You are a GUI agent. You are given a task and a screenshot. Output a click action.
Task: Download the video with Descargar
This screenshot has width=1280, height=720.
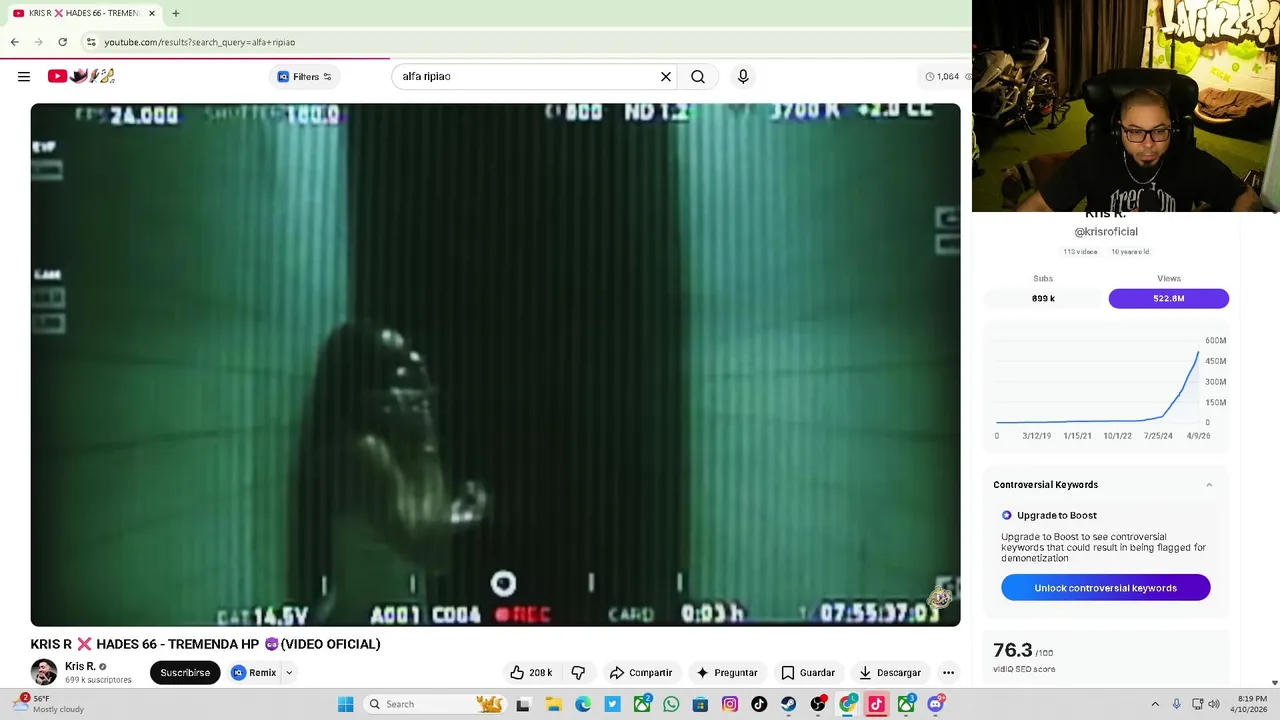(890, 673)
